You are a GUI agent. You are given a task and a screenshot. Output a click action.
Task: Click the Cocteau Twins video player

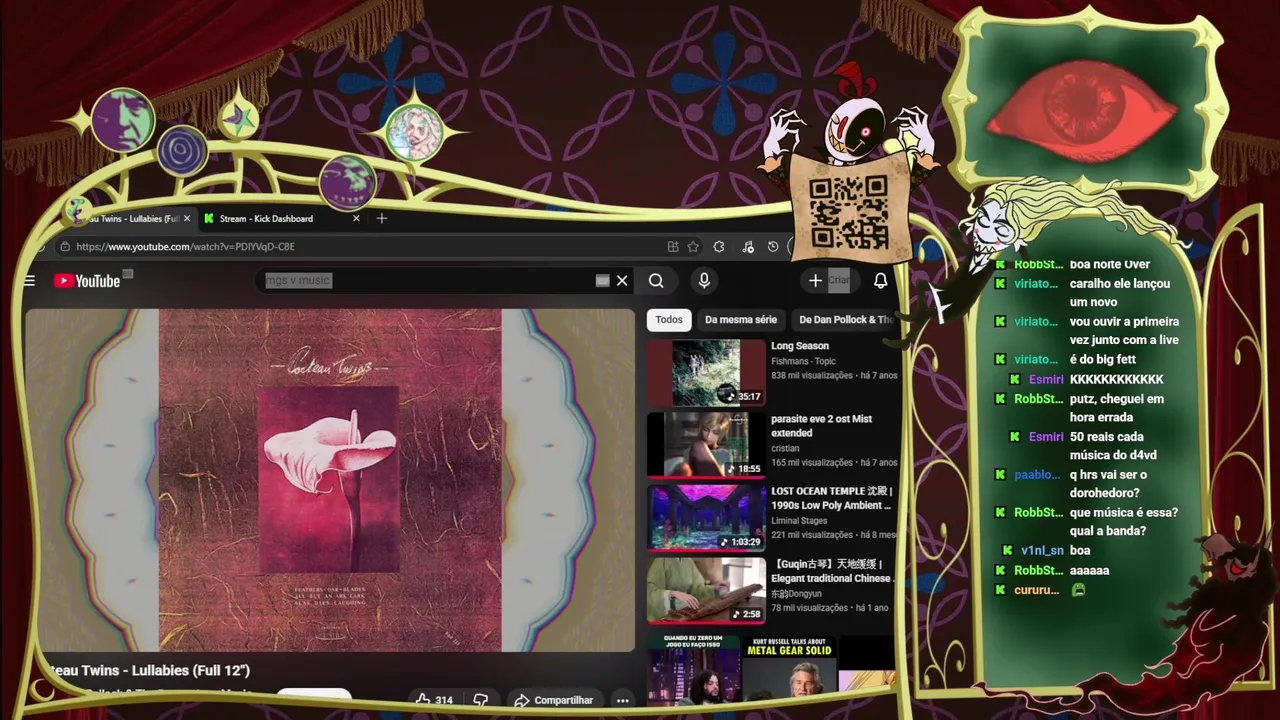(x=330, y=480)
